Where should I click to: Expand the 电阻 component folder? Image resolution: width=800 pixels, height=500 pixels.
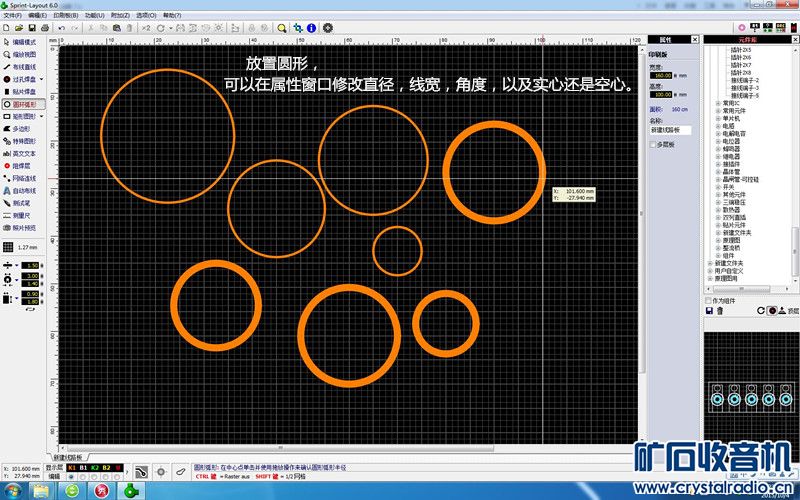(x=717, y=125)
